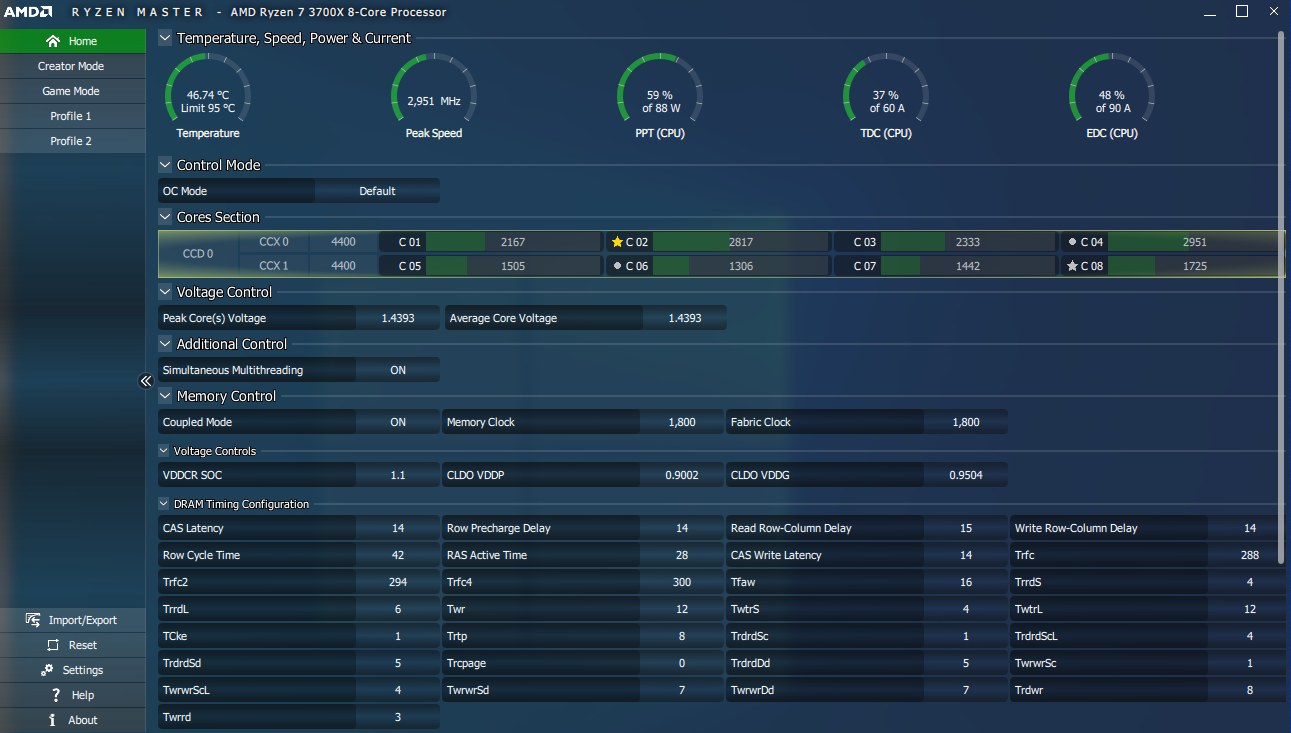Click the VDDCR SOC value 1.1

point(398,475)
